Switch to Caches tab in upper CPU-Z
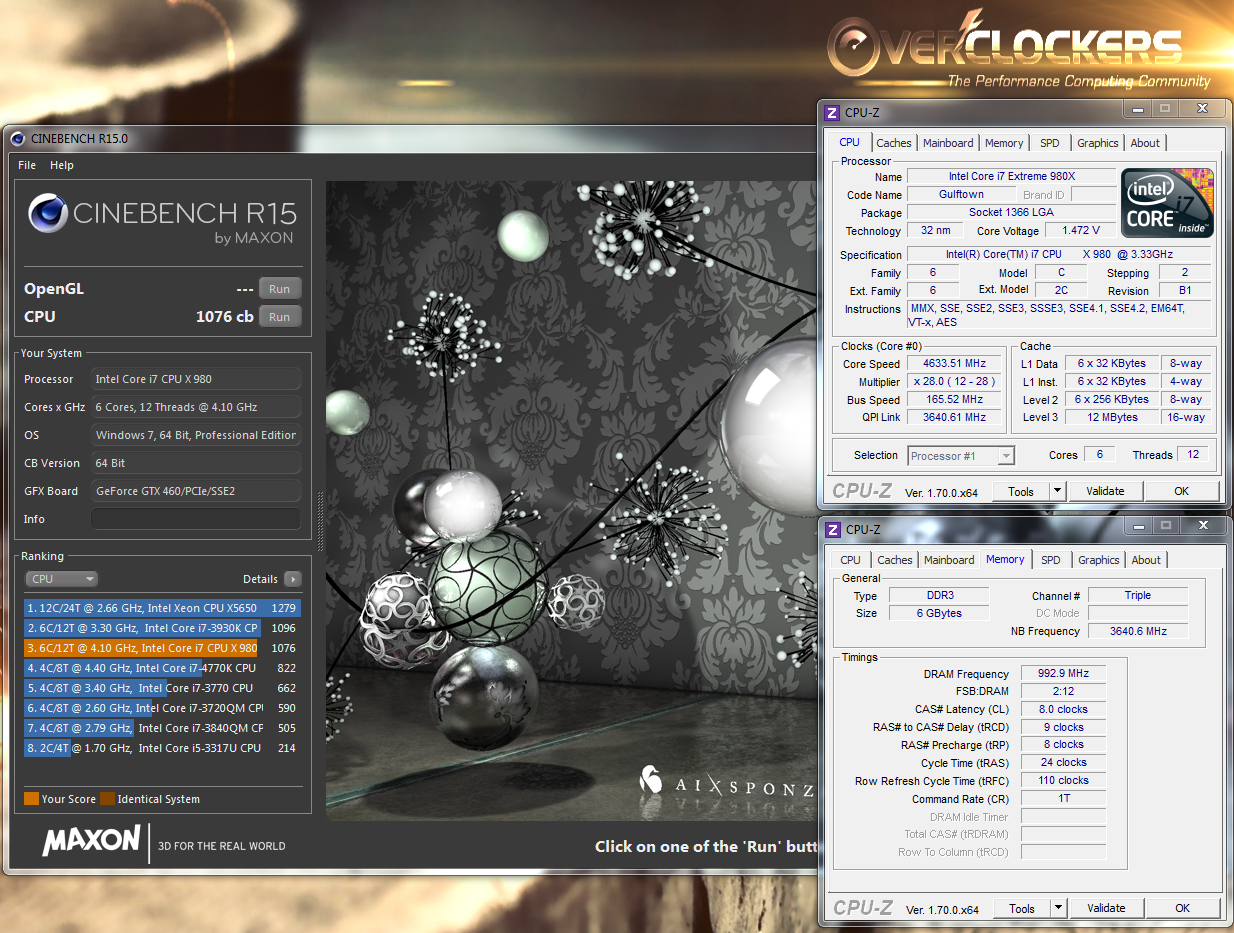Viewport: 1234px width, 933px height. 894,143
